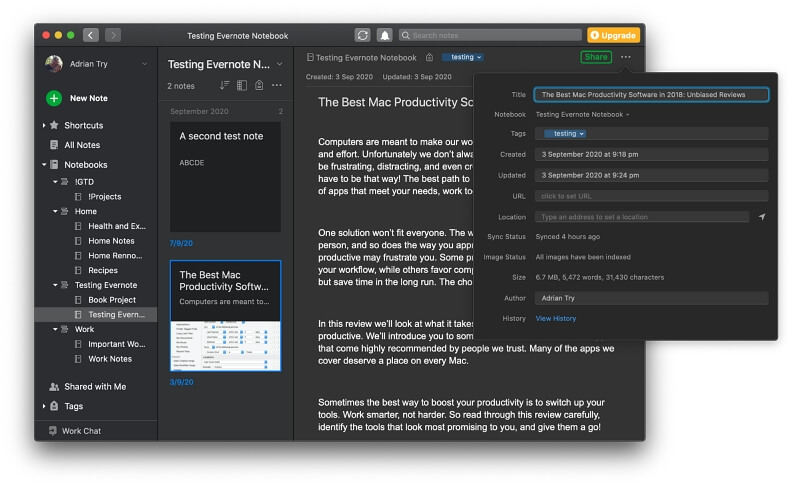Screen dimensions: 800x487
Task: Collapse the Work stack
Action: 55,329
